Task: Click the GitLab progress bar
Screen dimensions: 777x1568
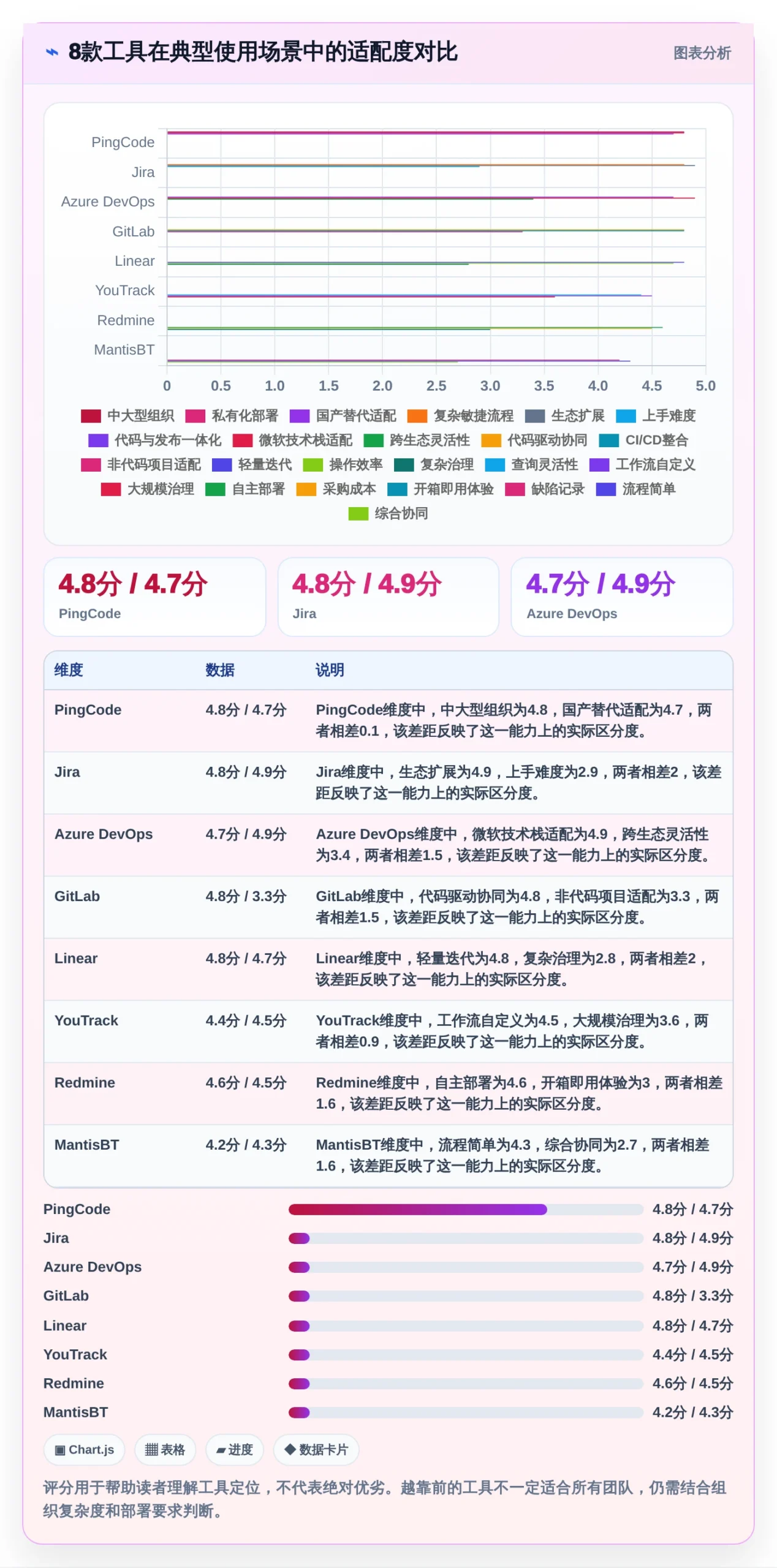Action: click(x=466, y=1296)
